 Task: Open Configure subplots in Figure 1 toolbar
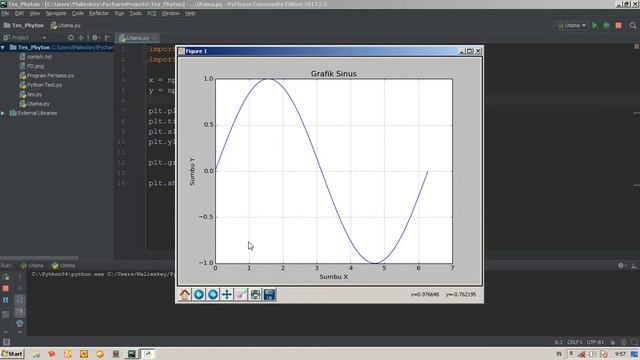[x=255, y=295]
